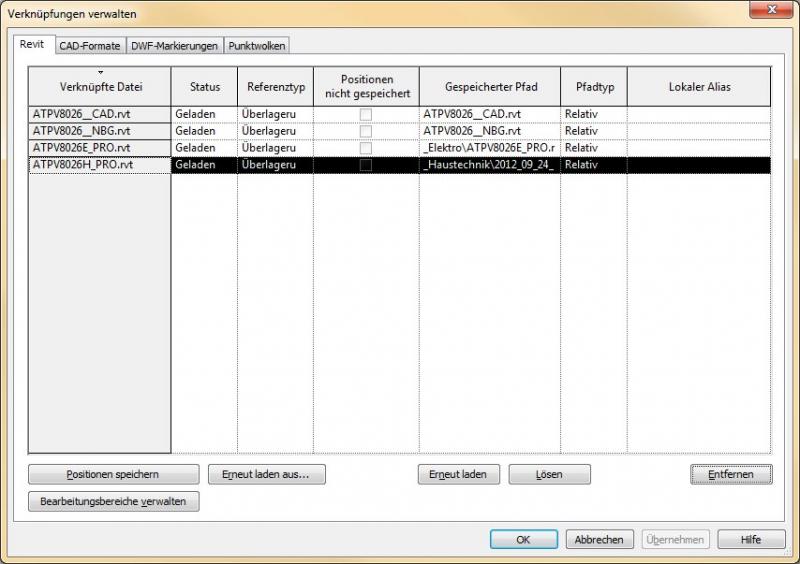Viewport: 800px width, 564px height.
Task: Open Pfadtyp dropdown for ATPV8026__NBG.rvt row
Action: click(593, 131)
